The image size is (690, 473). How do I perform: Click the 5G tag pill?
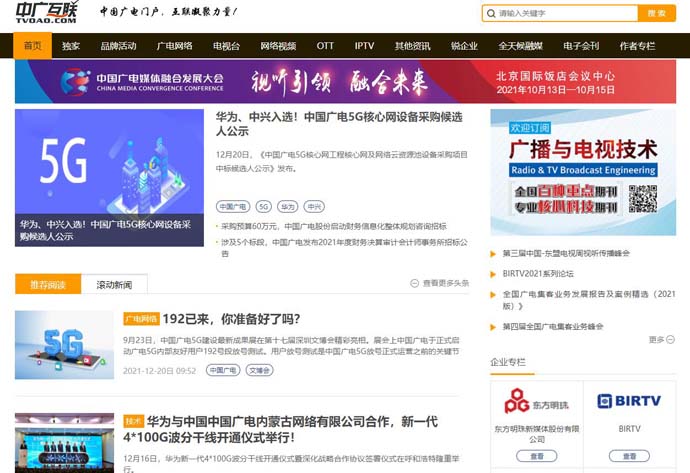264,206
